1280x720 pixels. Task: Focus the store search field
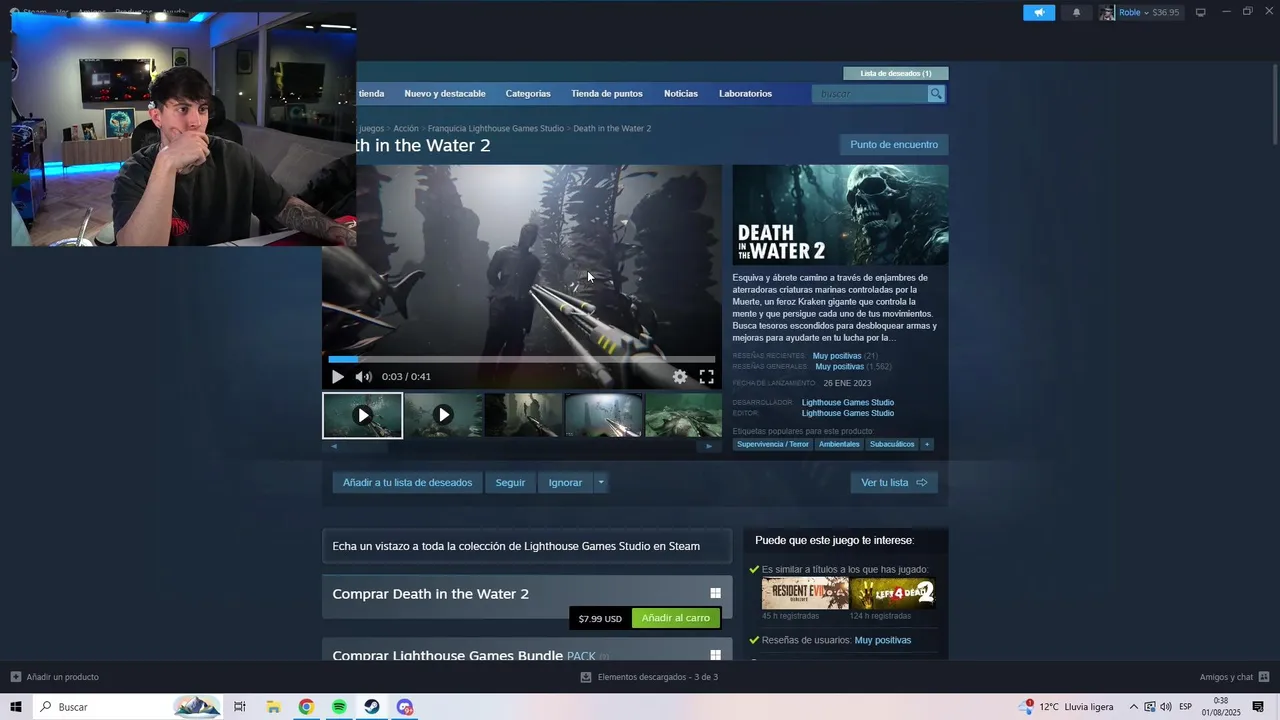[871, 93]
